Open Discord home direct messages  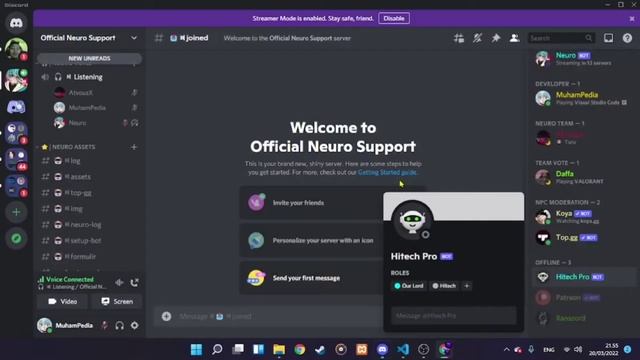click(x=16, y=23)
